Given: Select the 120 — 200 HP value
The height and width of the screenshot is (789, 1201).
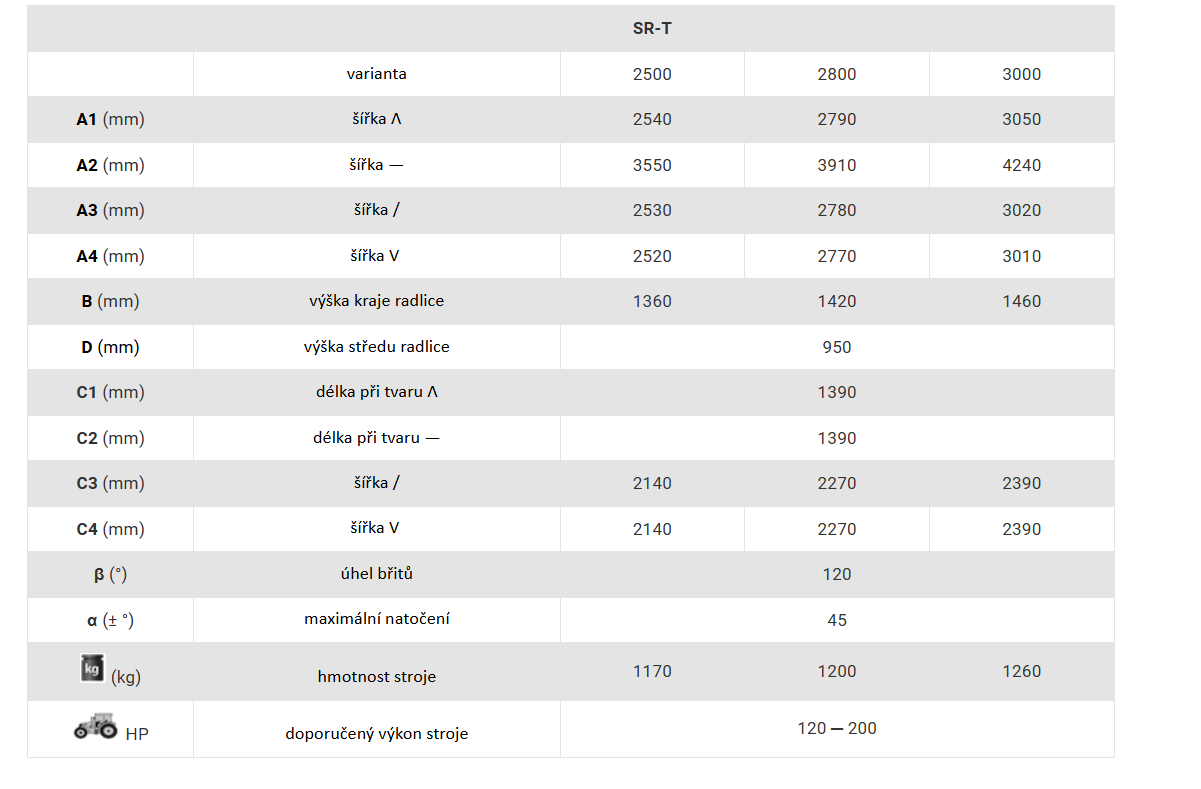Looking at the screenshot, I should tap(837, 728).
